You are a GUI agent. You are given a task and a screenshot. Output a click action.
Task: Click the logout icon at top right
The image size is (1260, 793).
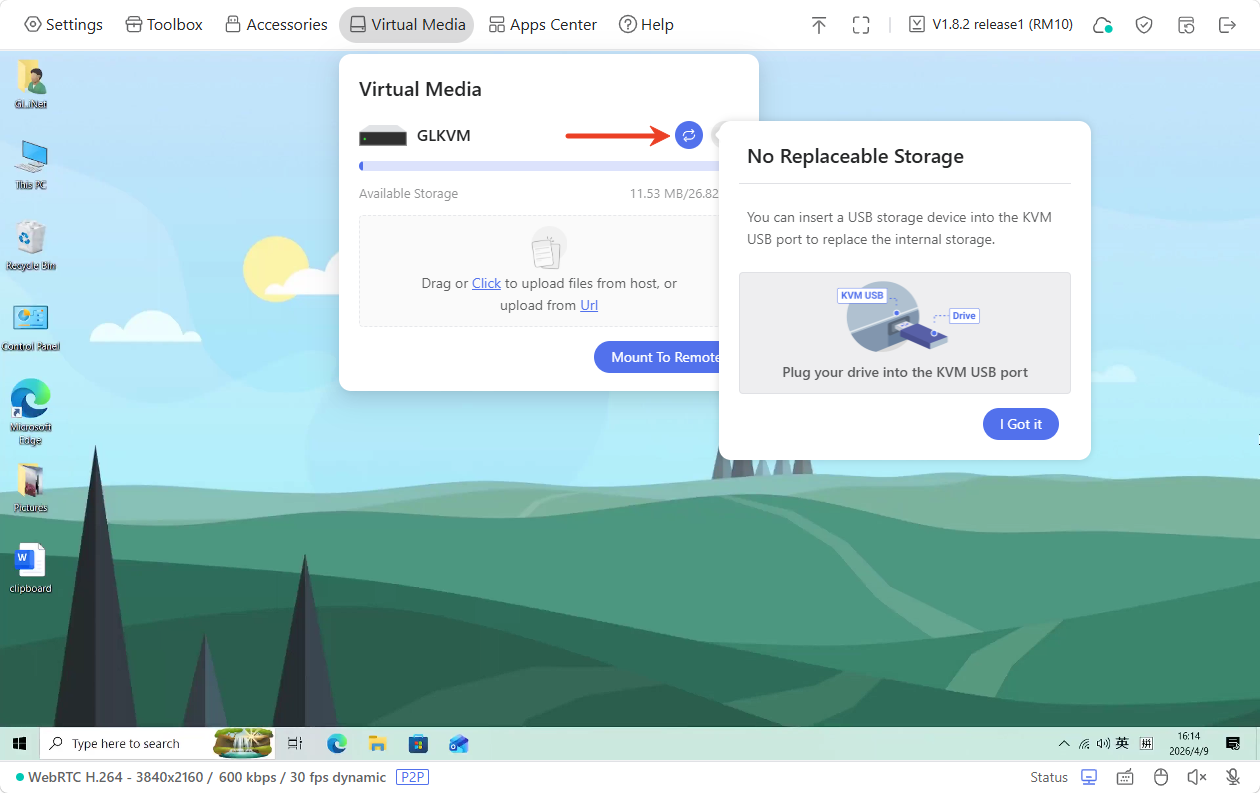click(1228, 24)
